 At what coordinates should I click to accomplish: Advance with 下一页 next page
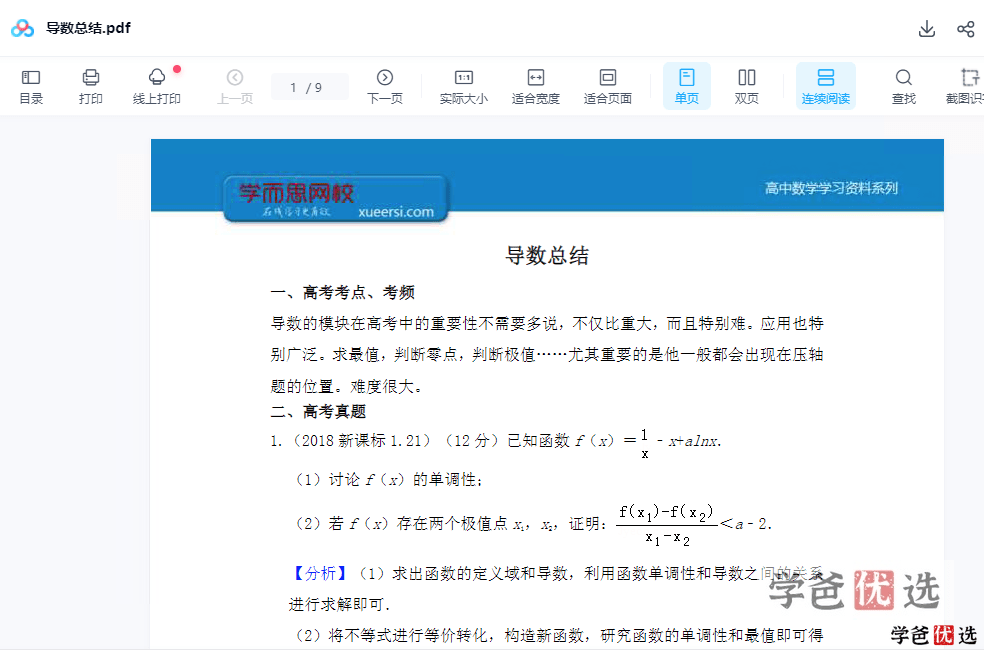[x=385, y=87]
